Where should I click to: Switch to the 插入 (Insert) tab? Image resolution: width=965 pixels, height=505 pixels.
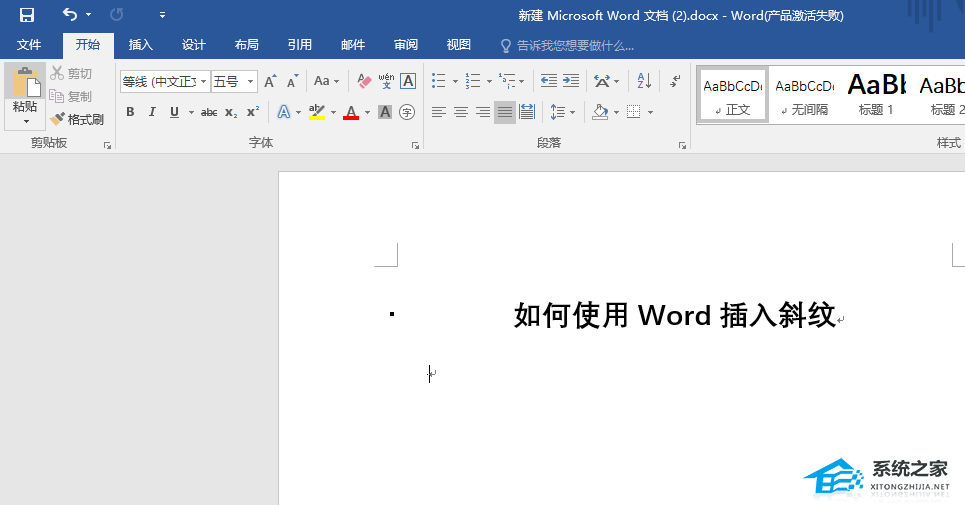pyautogui.click(x=141, y=45)
